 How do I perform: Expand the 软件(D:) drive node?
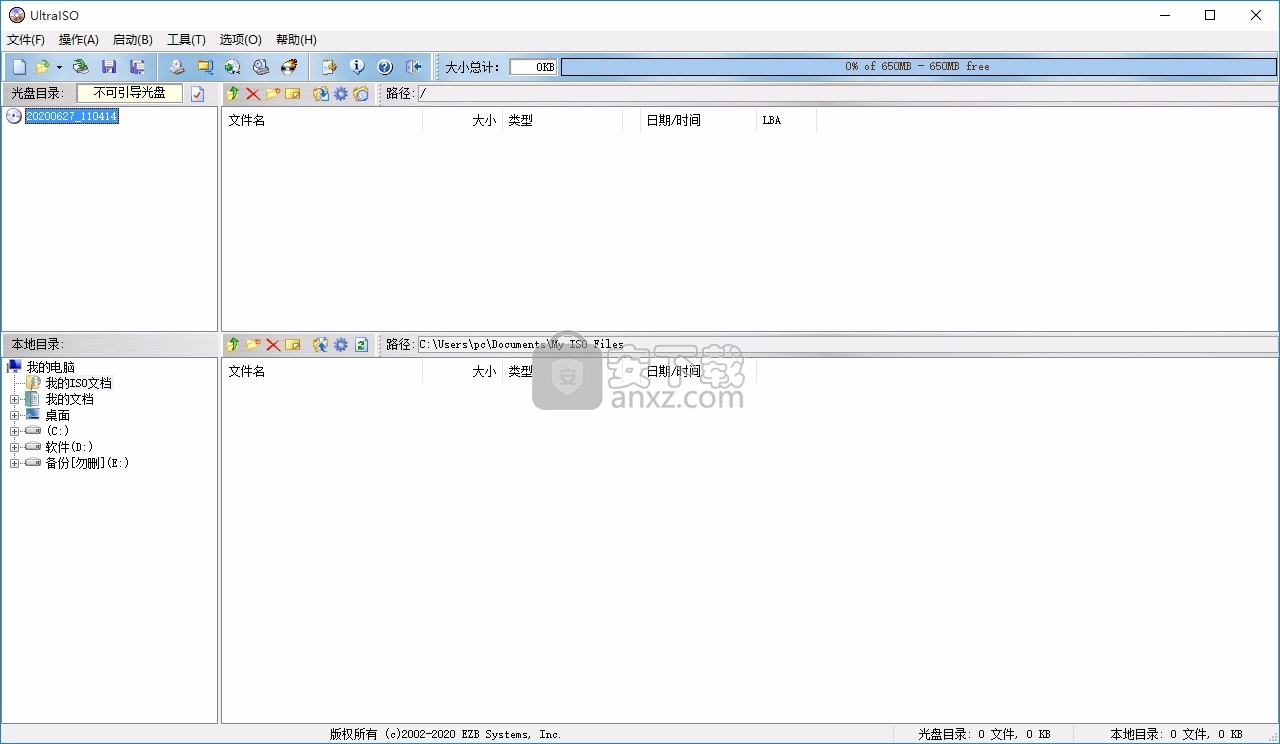pyautogui.click(x=14, y=447)
